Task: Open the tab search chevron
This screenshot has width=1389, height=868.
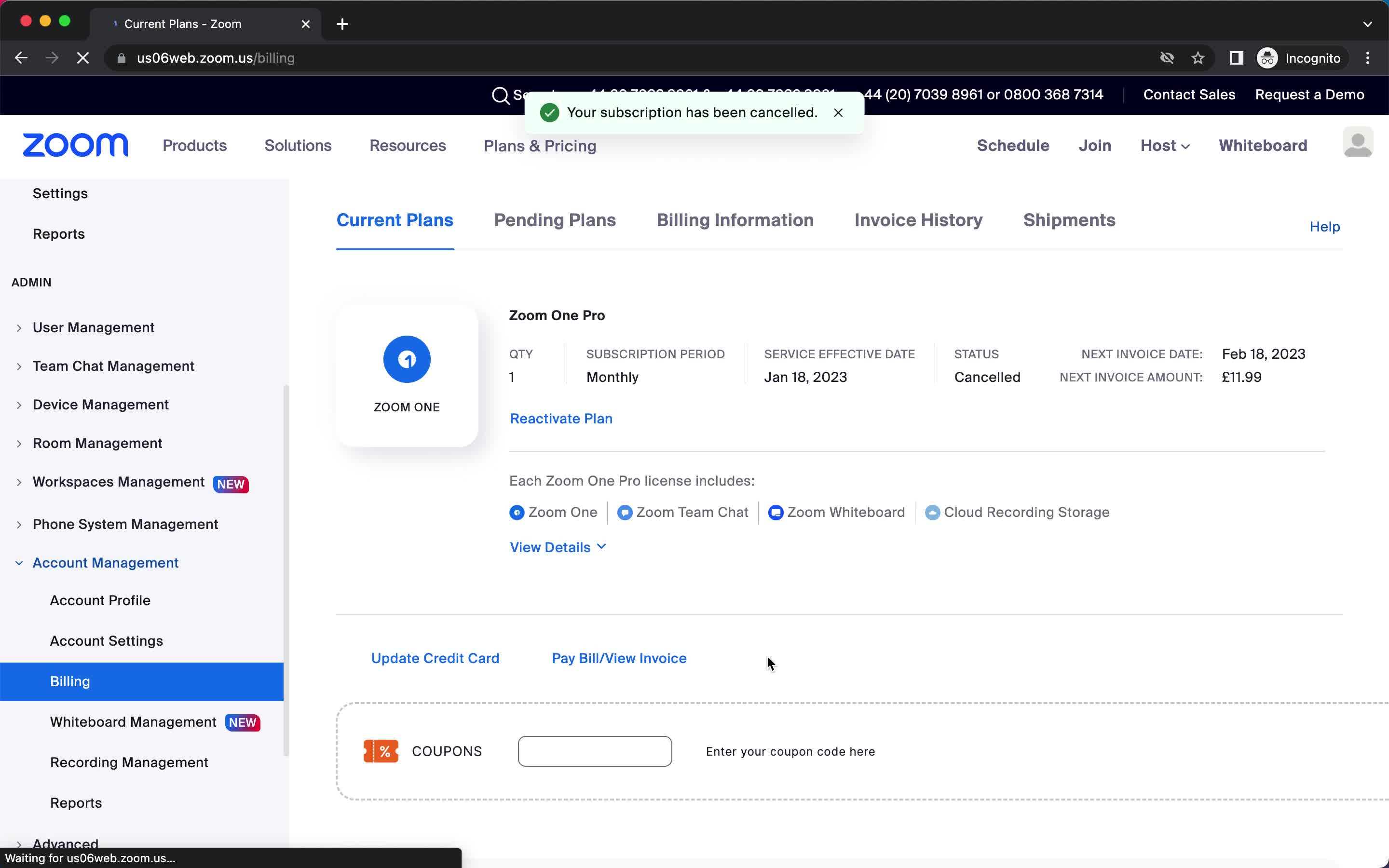Action: [1367, 24]
